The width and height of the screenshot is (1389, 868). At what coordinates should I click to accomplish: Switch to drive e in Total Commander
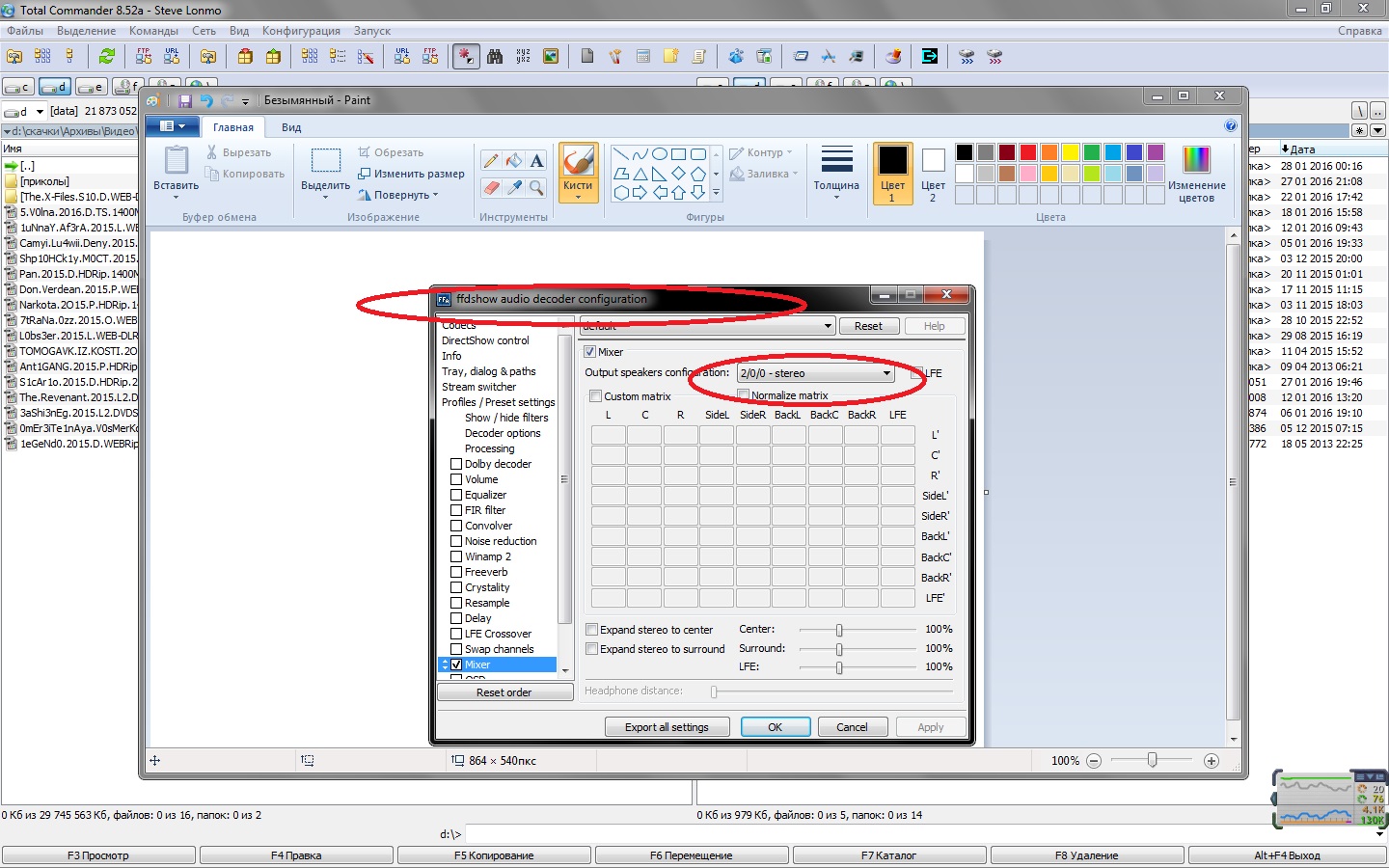[92, 88]
